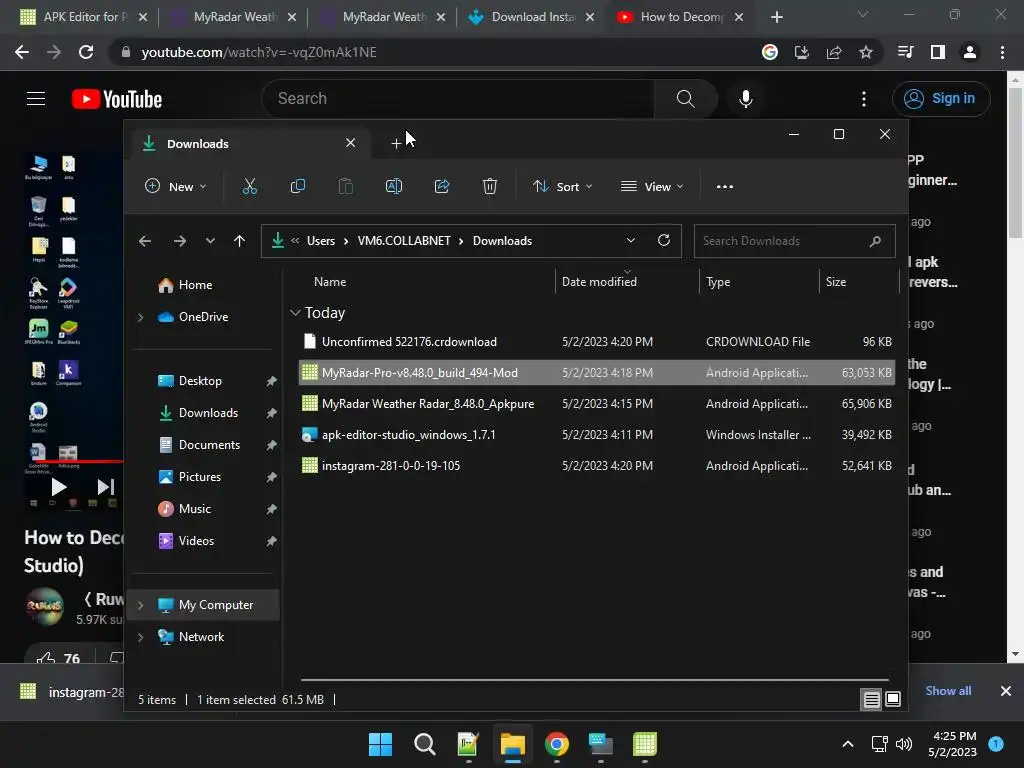Reload the YouTube page in Chrome

tap(86, 52)
